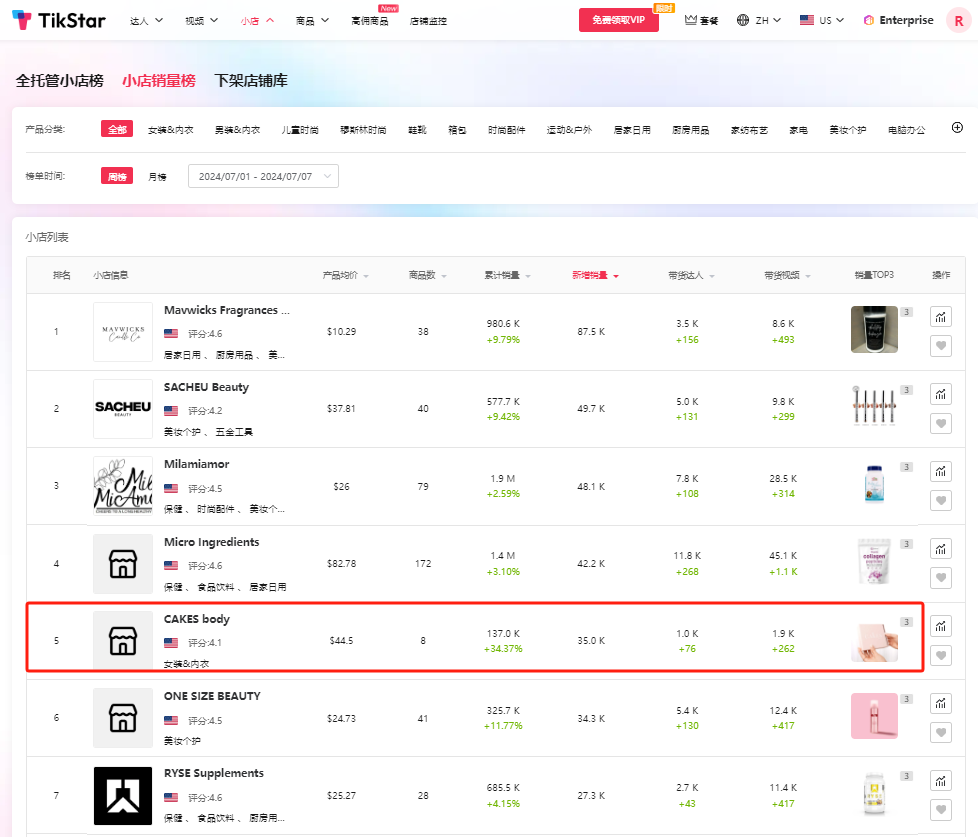View Mavwicks top product thumbnail
Image resolution: width=978 pixels, height=837 pixels.
[874, 329]
